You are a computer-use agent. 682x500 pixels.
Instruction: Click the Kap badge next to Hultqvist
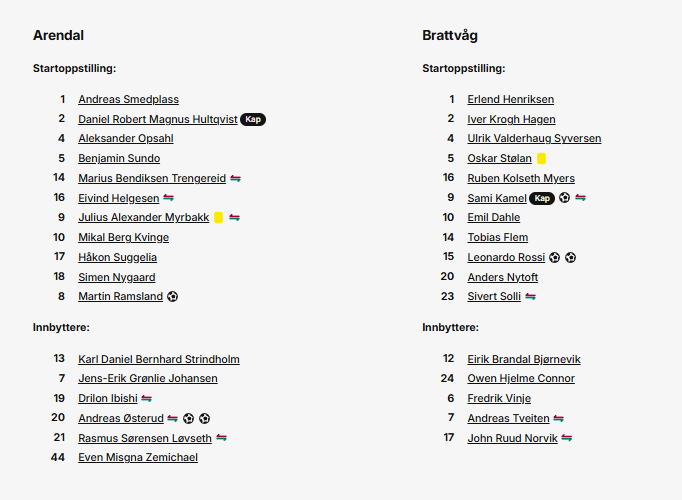tap(253, 119)
